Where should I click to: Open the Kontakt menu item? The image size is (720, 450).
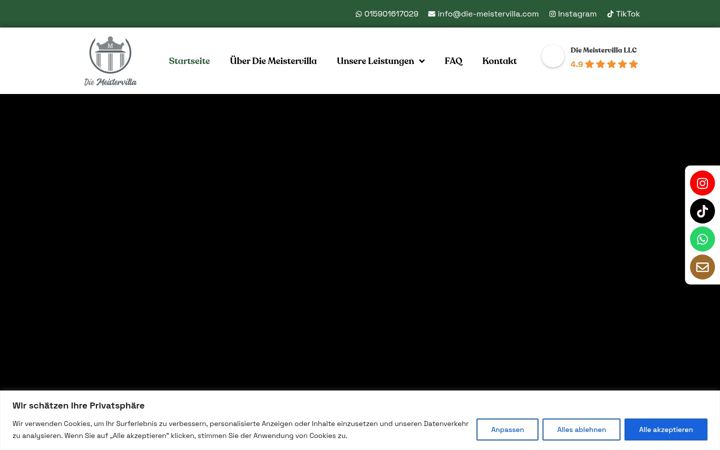pyautogui.click(x=499, y=61)
